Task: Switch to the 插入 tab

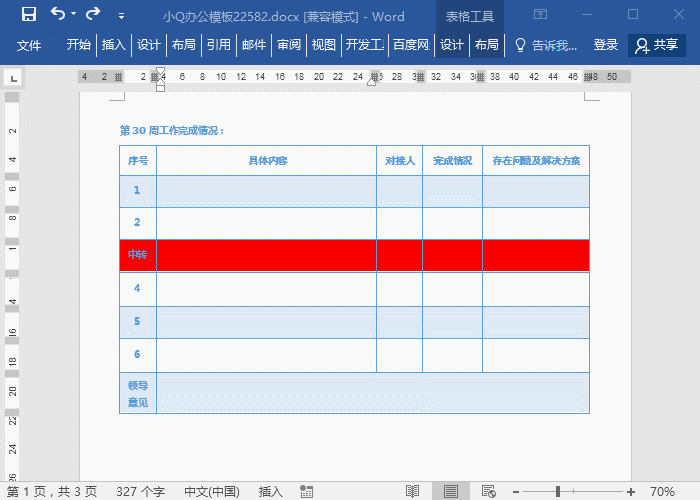Action: click(113, 45)
